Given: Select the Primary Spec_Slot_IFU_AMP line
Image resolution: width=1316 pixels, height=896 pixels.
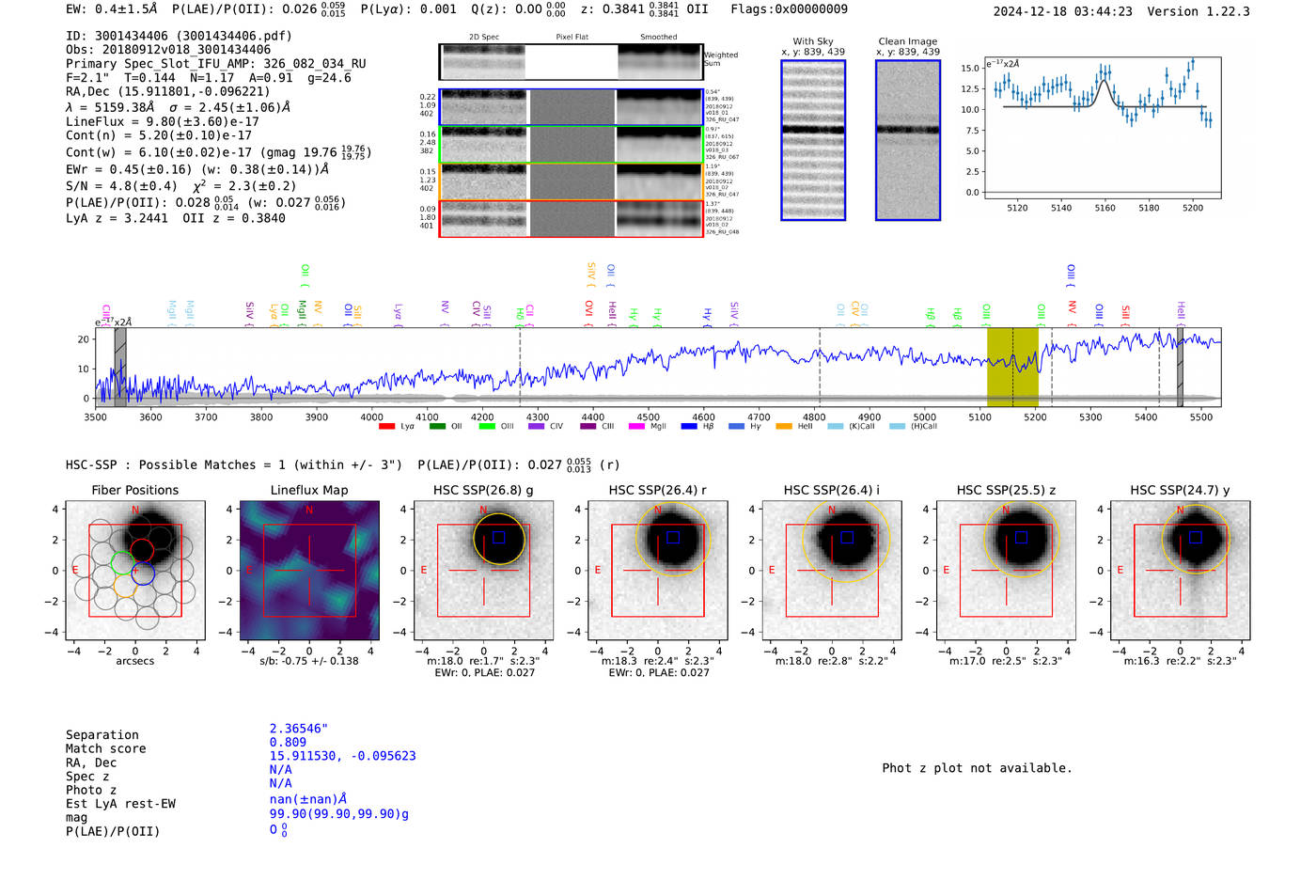Looking at the screenshot, I should [x=216, y=64].
